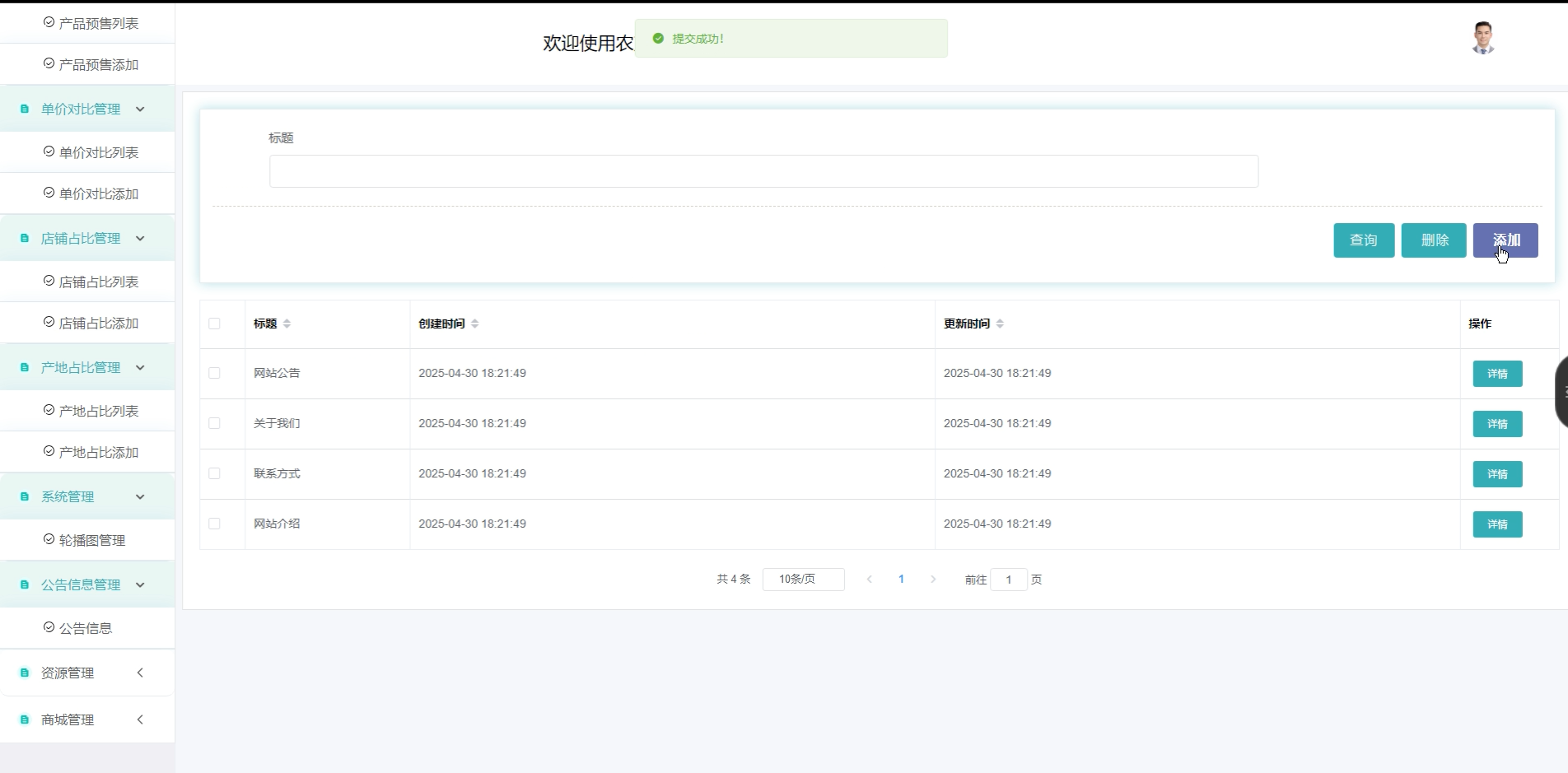Open 产品预售列表 menu item
Image resolution: width=1568 pixels, height=773 pixels.
(87, 23)
